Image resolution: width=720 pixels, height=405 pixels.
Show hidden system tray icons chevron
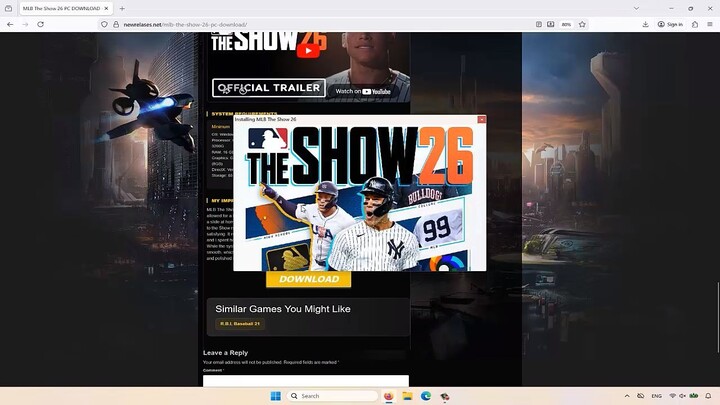627,396
